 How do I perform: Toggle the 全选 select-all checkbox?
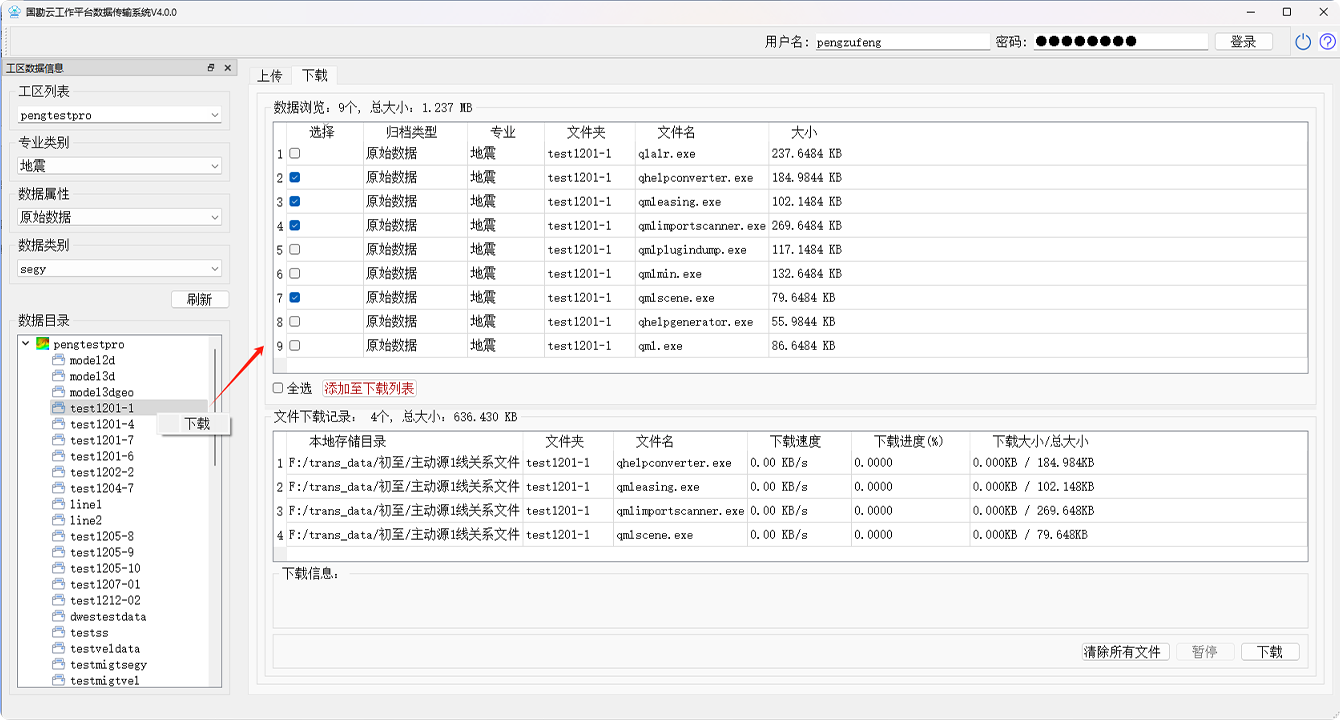click(278, 389)
